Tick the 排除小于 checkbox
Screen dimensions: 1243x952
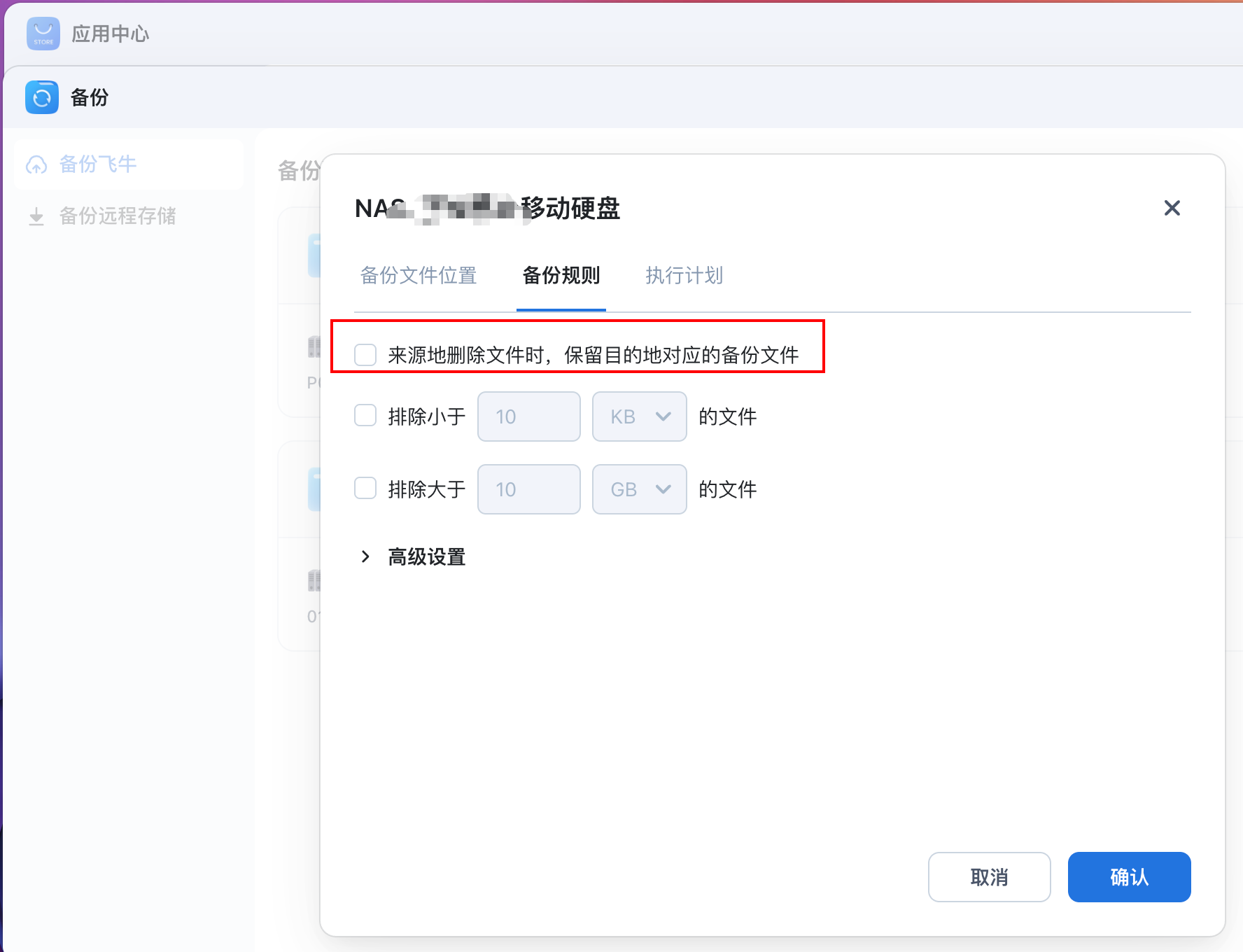(x=365, y=415)
